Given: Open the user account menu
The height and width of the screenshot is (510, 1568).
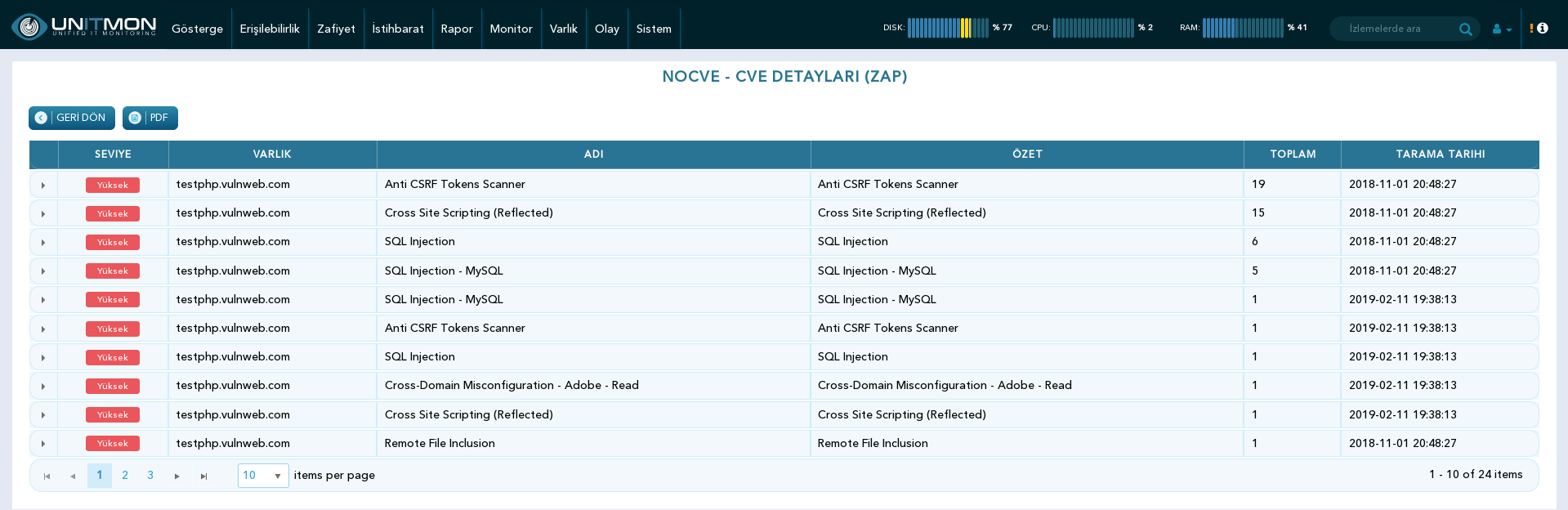Looking at the screenshot, I should (x=1502, y=29).
